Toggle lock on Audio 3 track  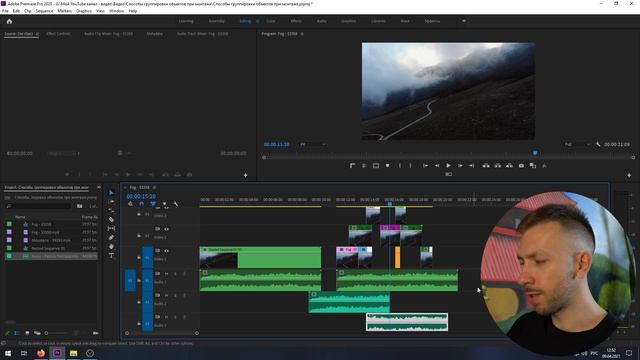point(139,324)
